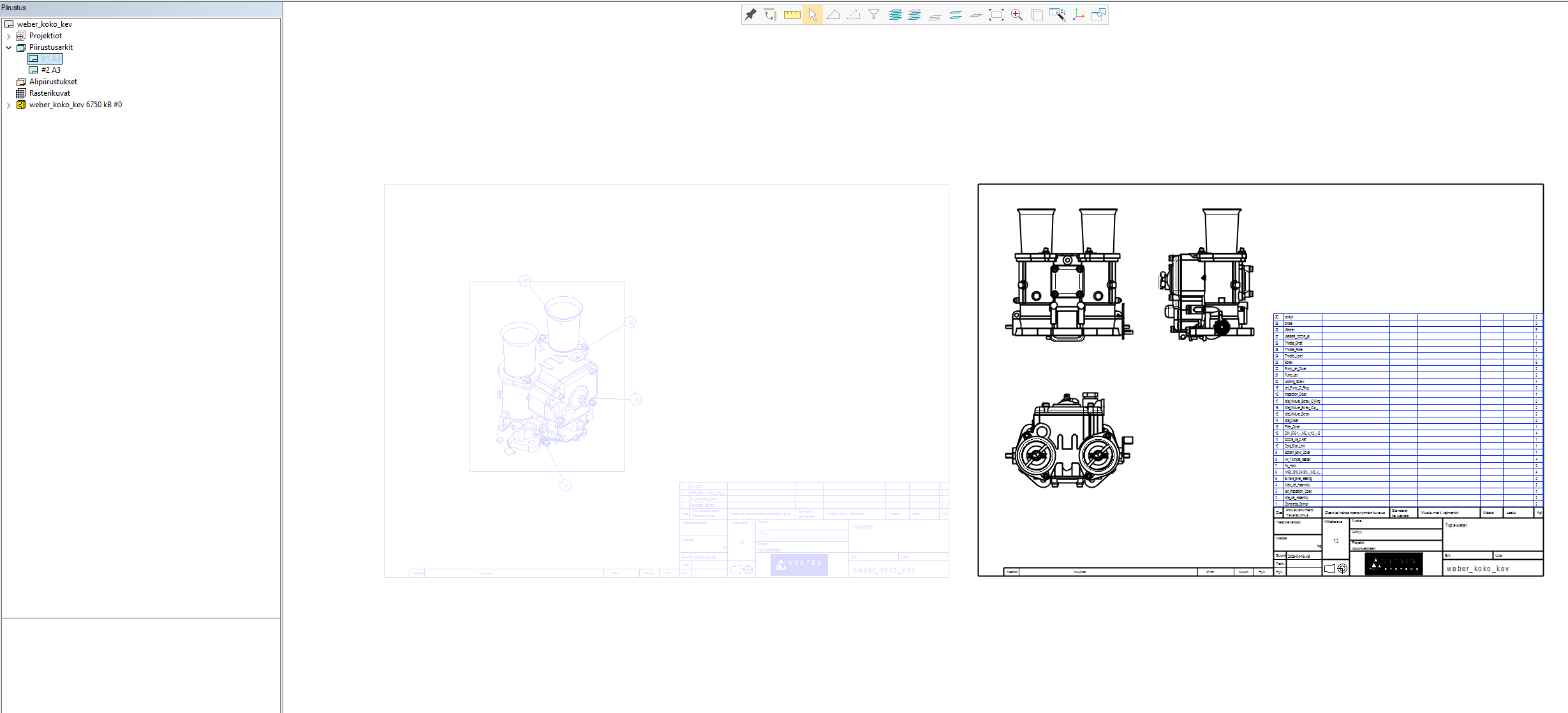Select the yellow ruler measure tool
This screenshot has height=713, width=1568.
(x=792, y=15)
